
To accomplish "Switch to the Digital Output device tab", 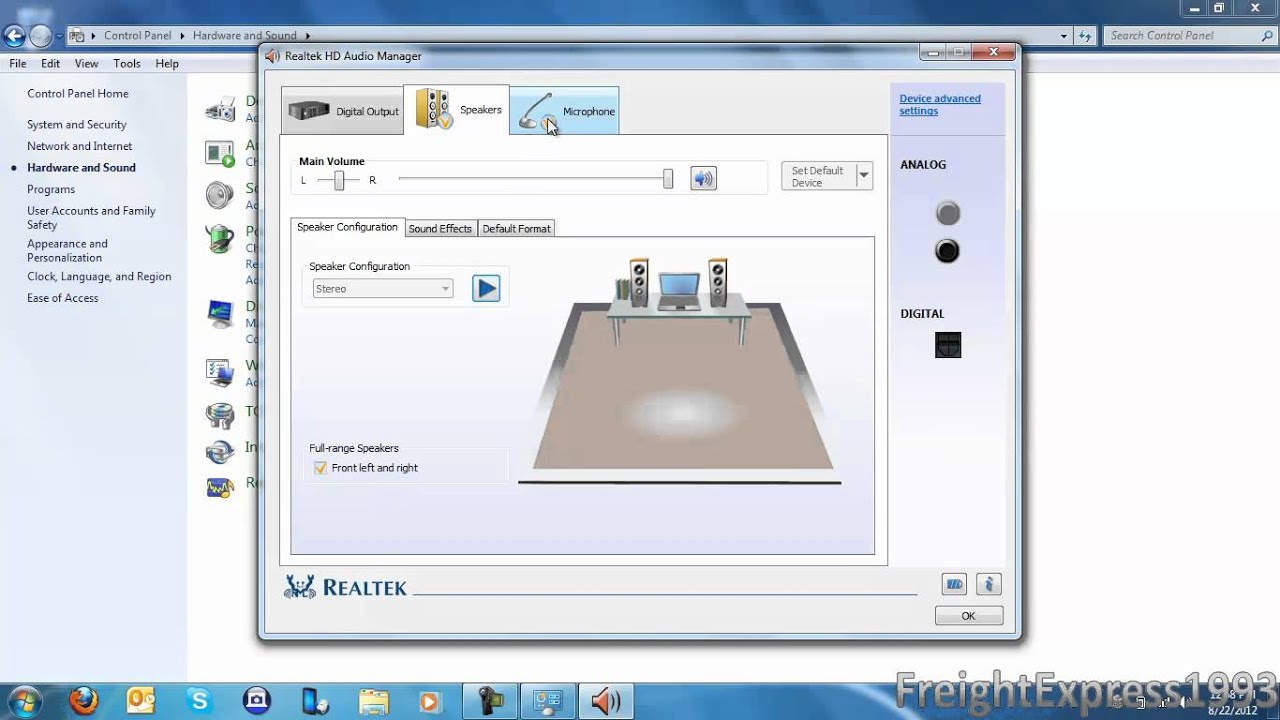I will (x=344, y=111).
